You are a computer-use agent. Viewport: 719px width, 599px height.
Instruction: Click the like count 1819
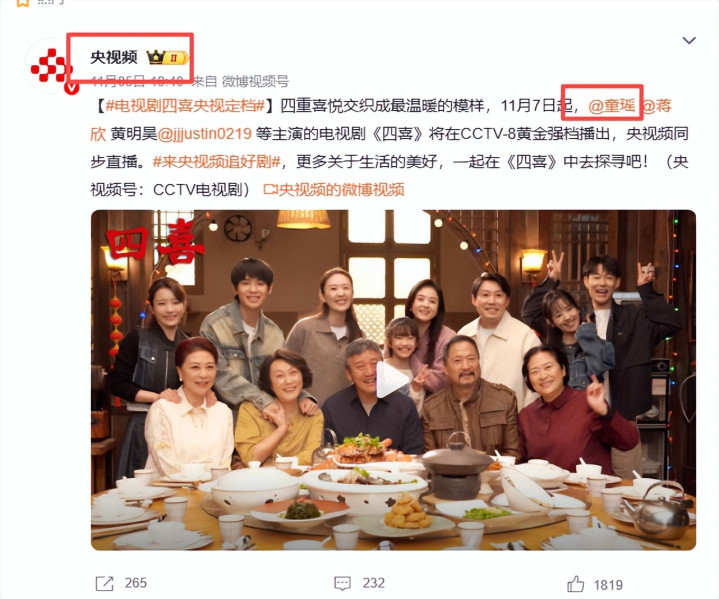(x=608, y=585)
